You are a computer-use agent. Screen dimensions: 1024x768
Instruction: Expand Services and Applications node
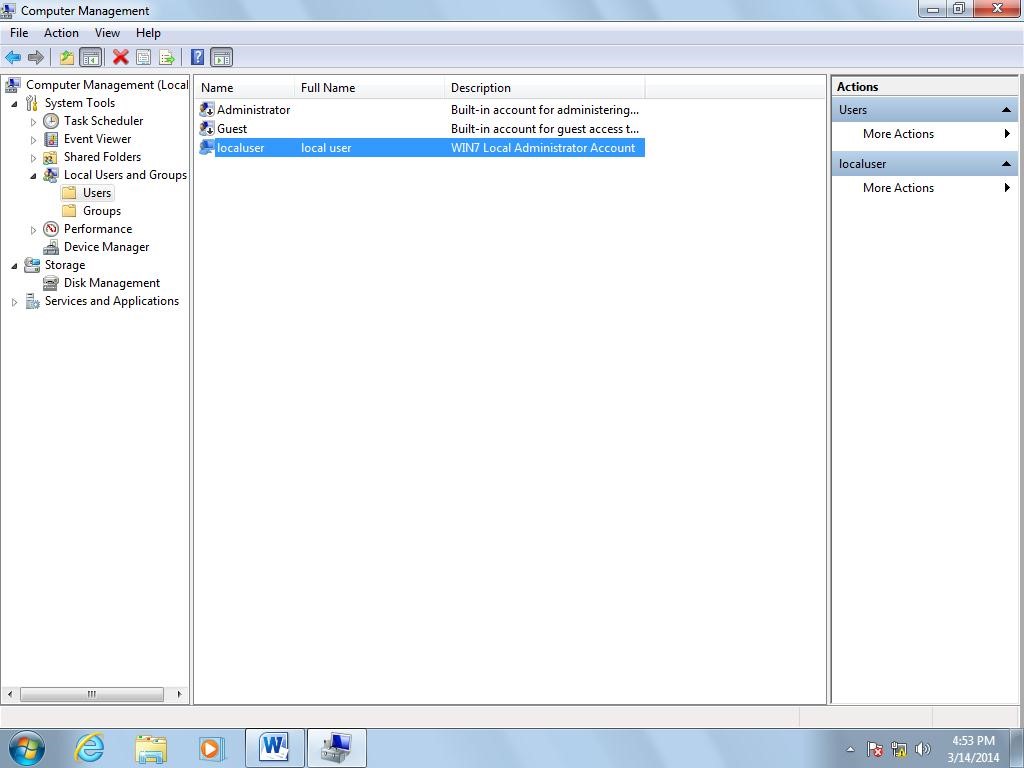[x=14, y=302]
